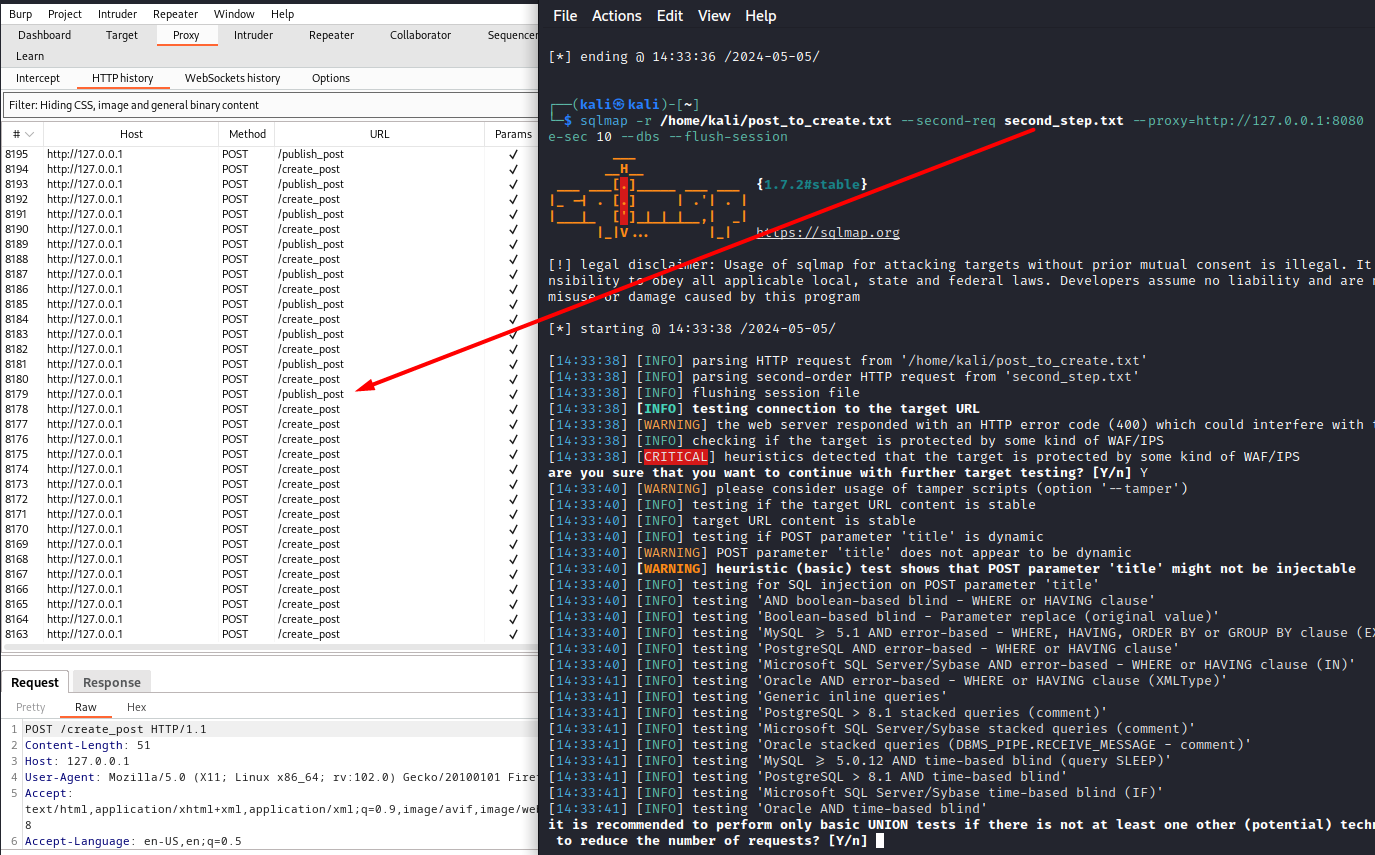
Task: Click the 'Host: 127.0.0.1' header line
Action: [77, 761]
